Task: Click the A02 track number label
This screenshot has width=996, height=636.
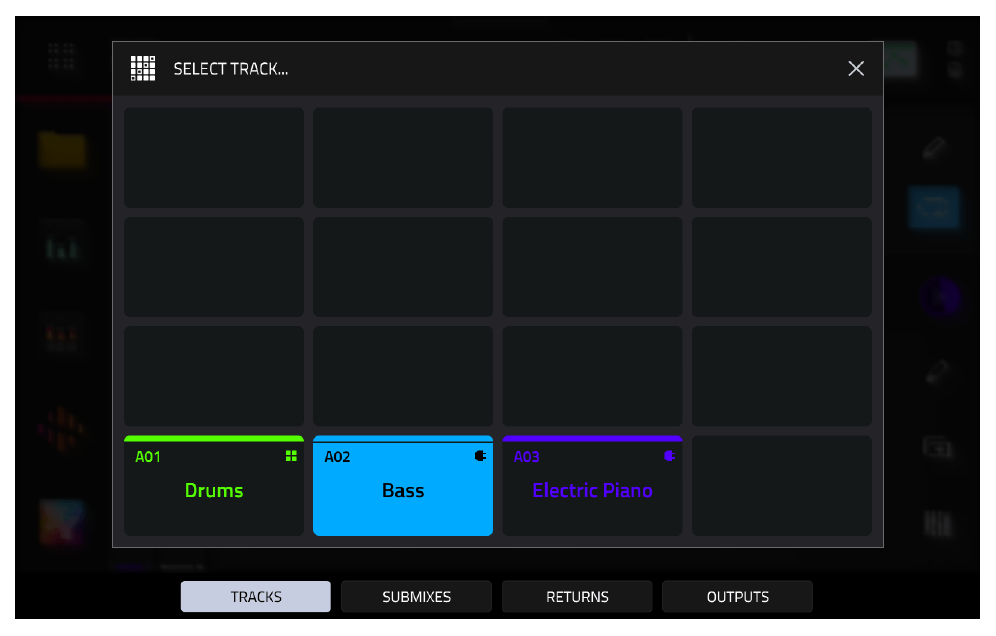Action: pos(337,457)
